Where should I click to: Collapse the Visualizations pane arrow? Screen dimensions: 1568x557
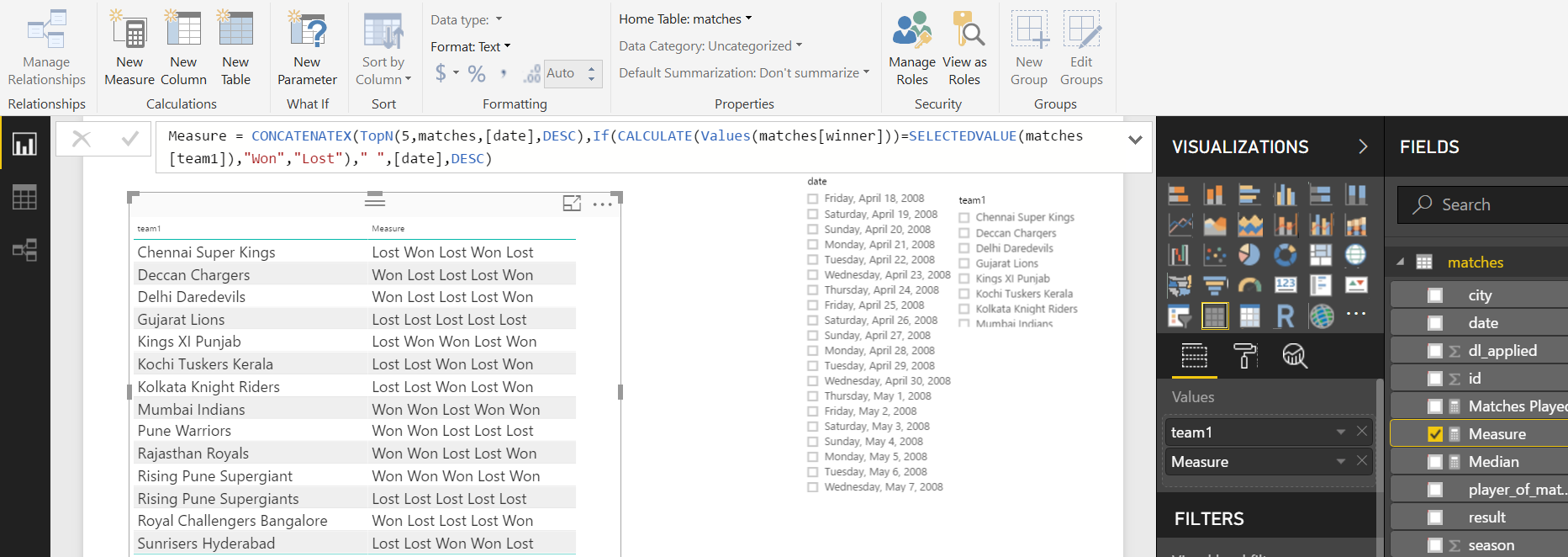click(x=1363, y=146)
